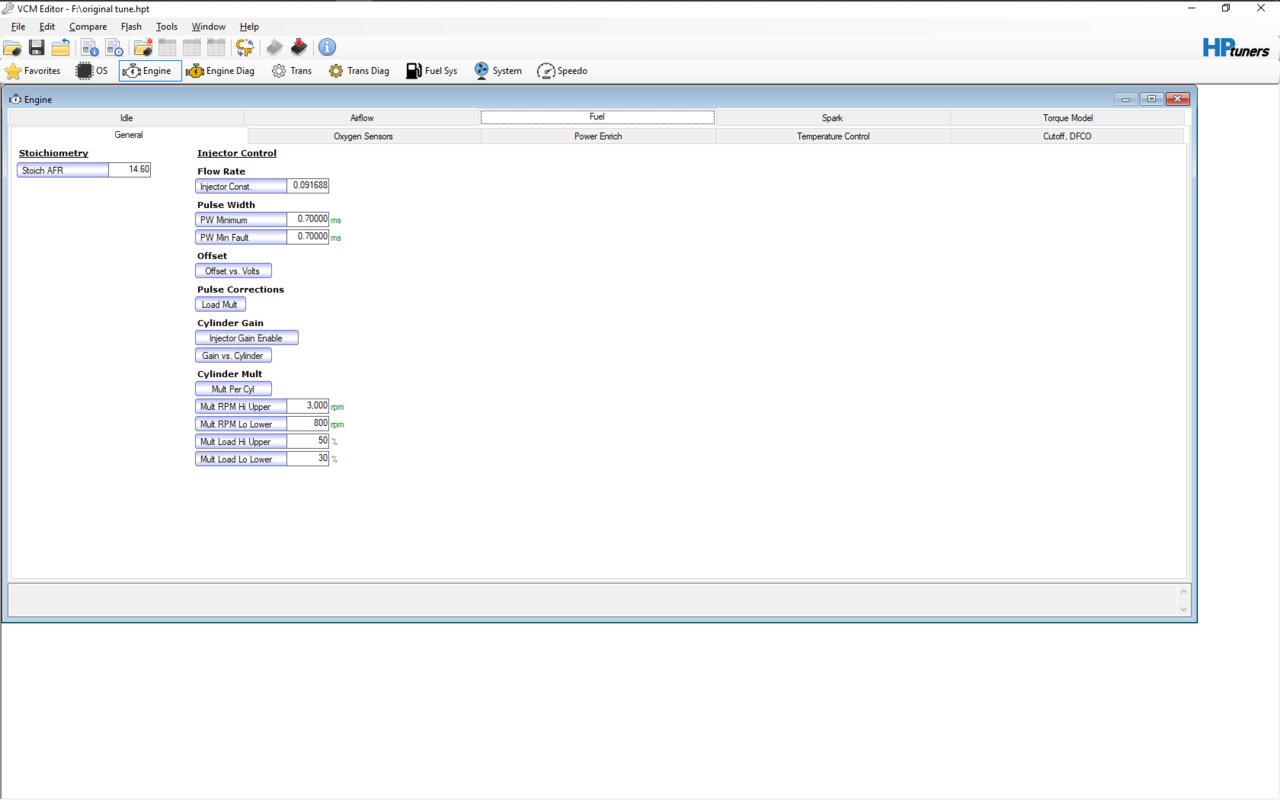Open the Trans Diag section
This screenshot has height=800, width=1280.
[359, 71]
